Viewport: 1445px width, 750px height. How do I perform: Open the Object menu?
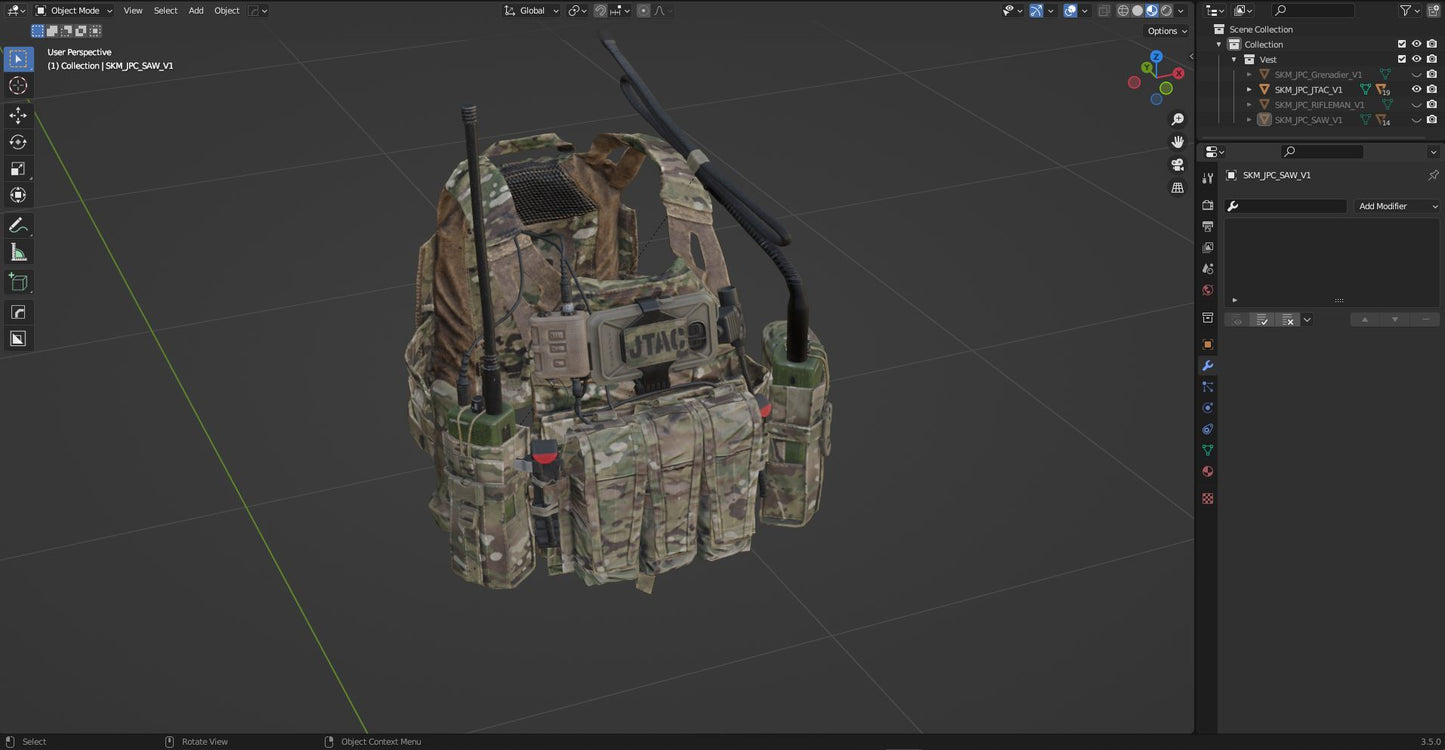tap(226, 10)
